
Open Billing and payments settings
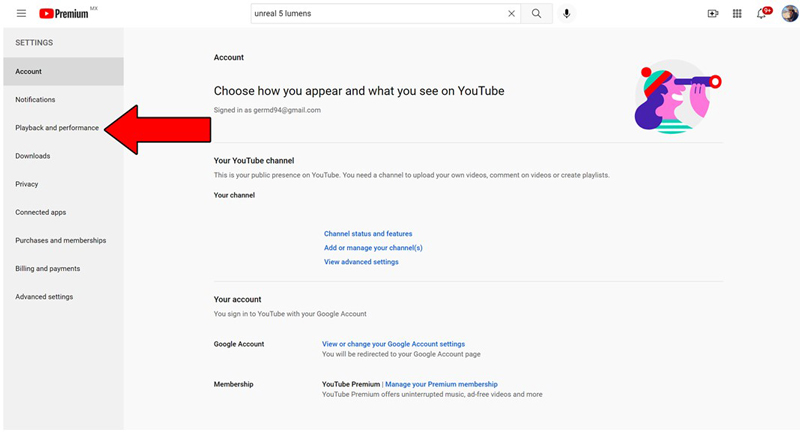coord(63,268)
